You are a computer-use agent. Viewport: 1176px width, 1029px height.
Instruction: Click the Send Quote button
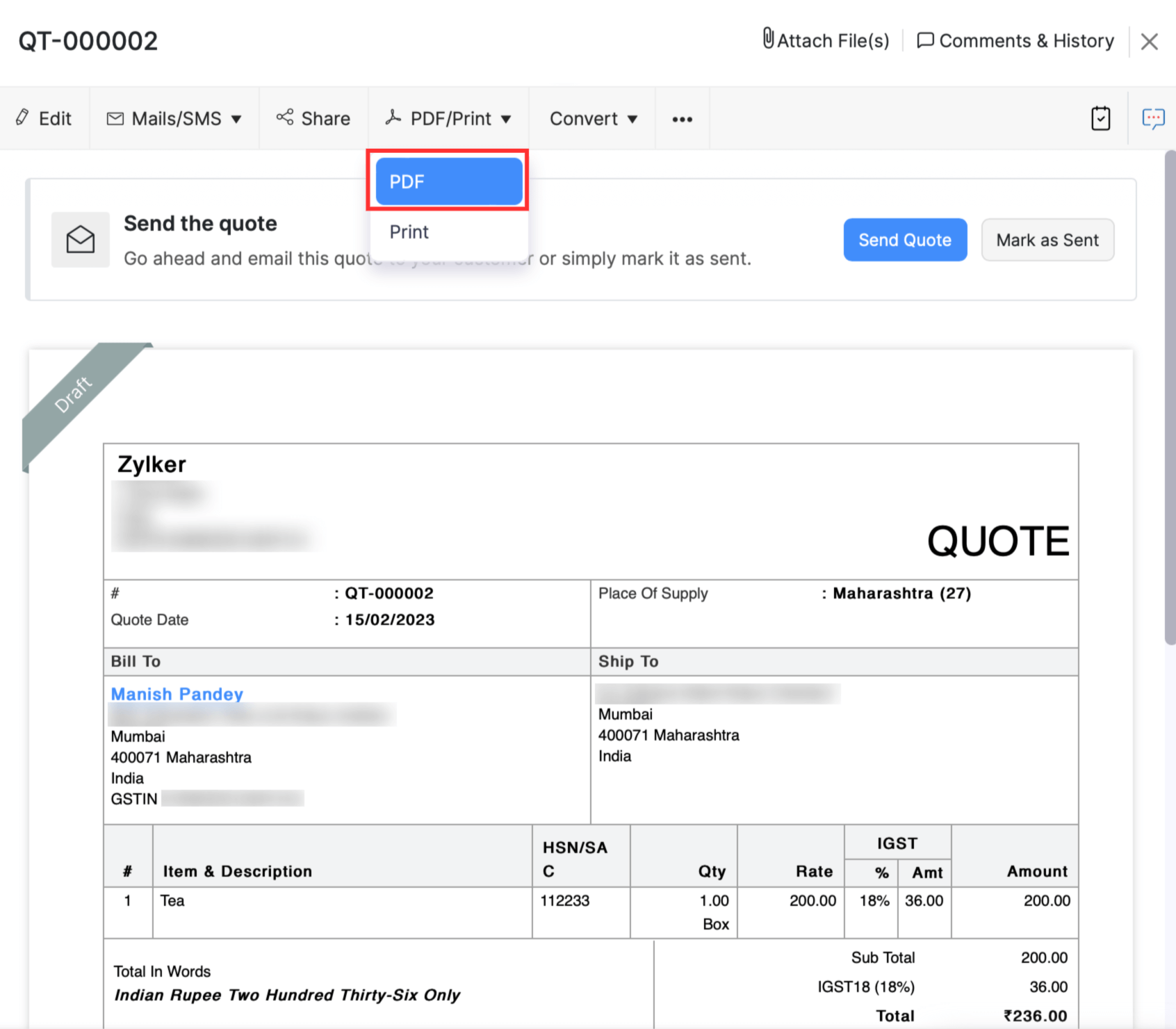pos(904,239)
